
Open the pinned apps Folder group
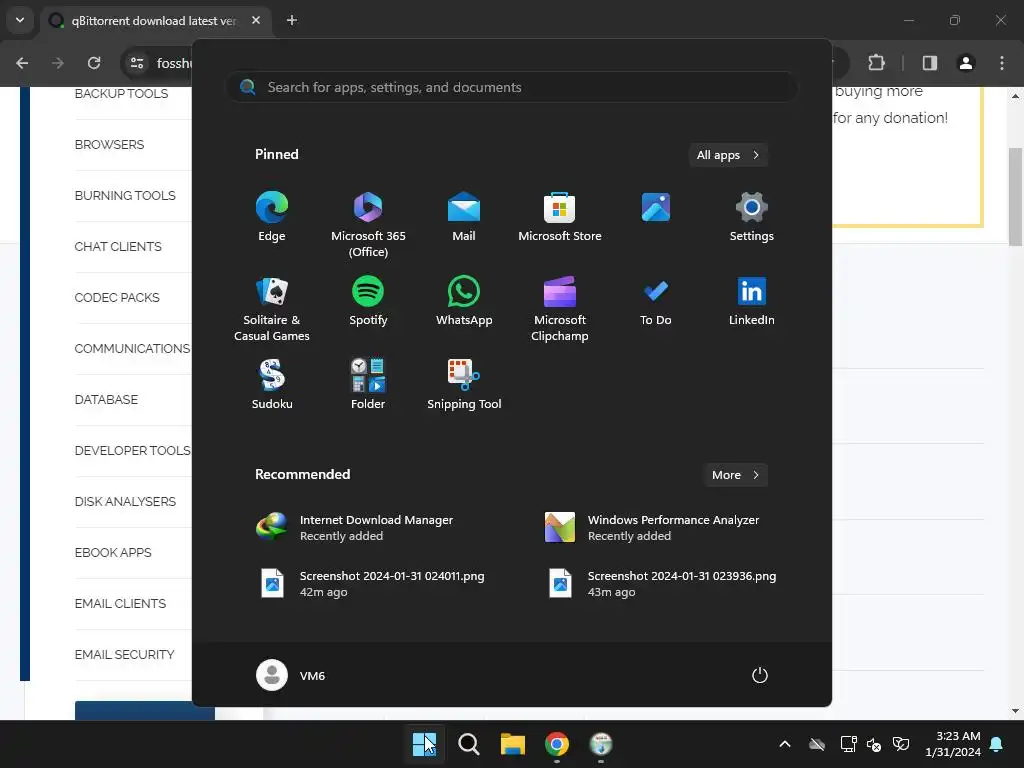tap(368, 384)
